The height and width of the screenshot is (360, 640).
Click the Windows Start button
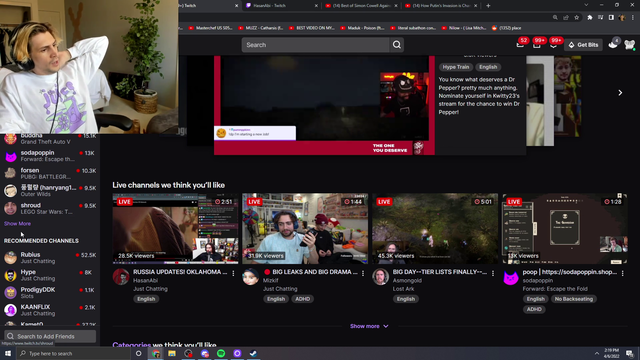click(8, 353)
